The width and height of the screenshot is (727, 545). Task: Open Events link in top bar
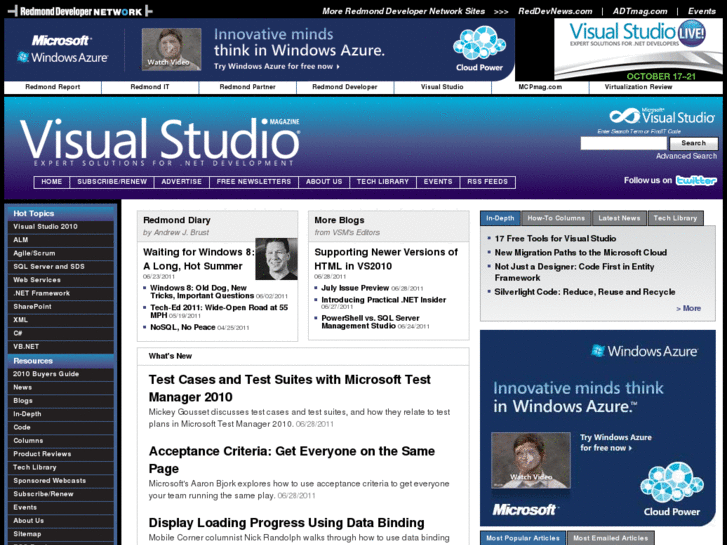tap(701, 11)
